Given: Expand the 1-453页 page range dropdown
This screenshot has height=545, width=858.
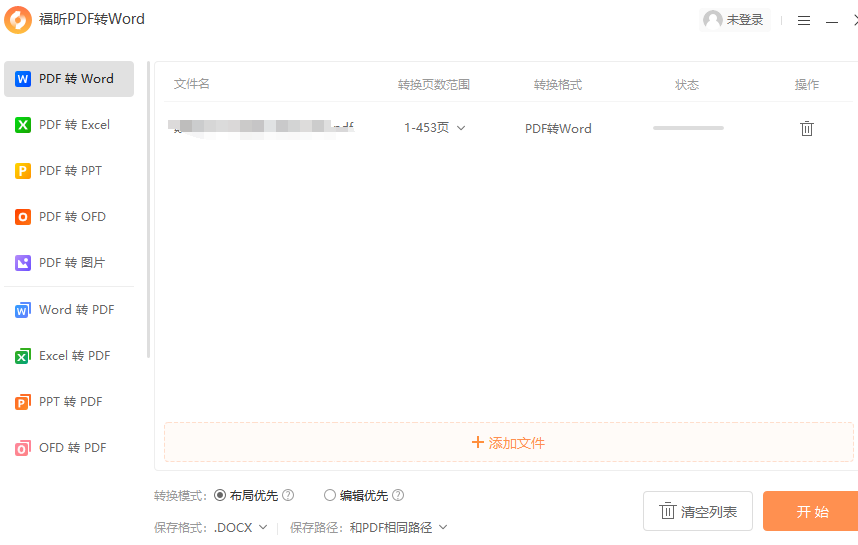Looking at the screenshot, I should (435, 128).
